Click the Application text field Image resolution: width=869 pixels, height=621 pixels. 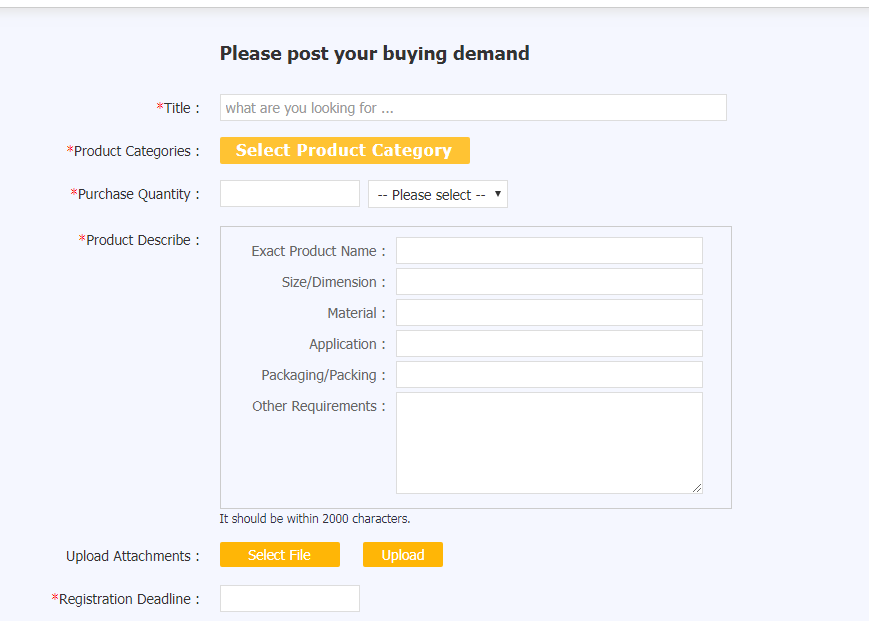549,344
